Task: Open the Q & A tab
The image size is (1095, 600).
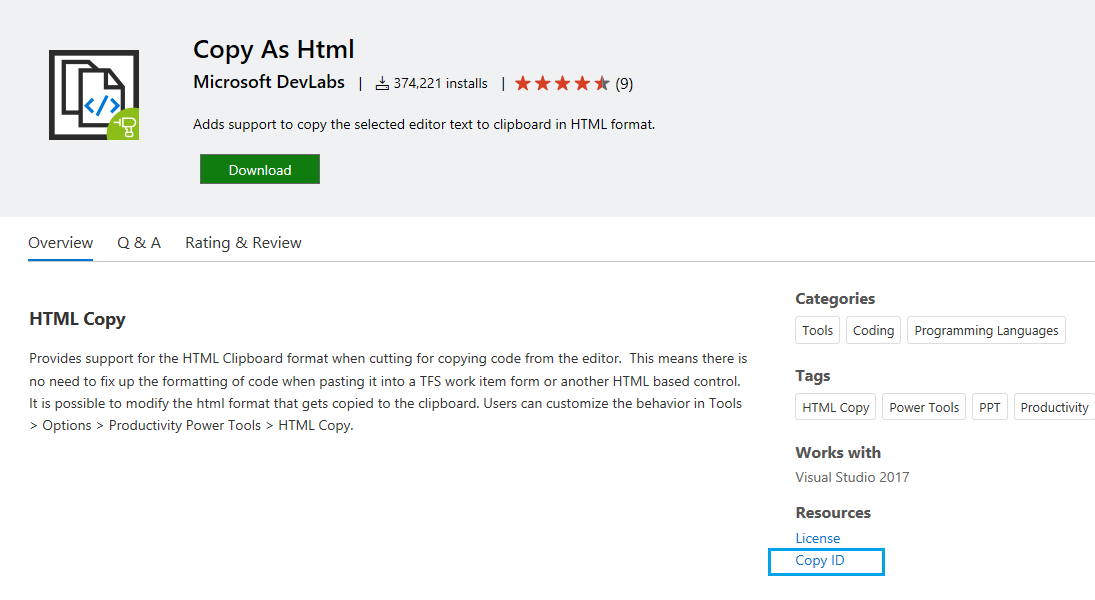Action: point(139,243)
